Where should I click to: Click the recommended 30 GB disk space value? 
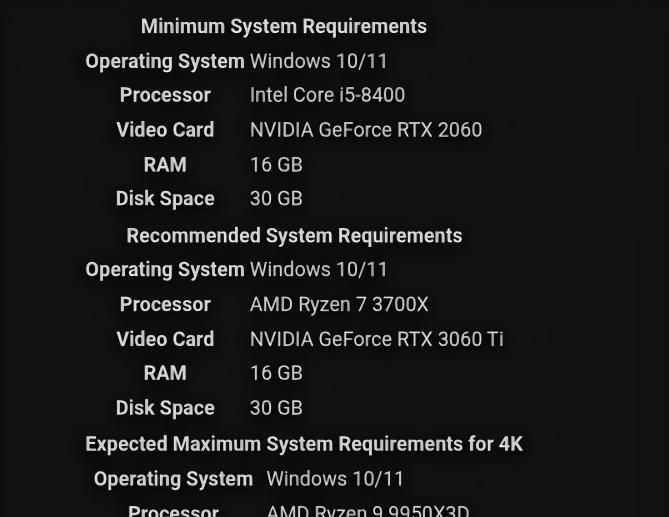[276, 408]
